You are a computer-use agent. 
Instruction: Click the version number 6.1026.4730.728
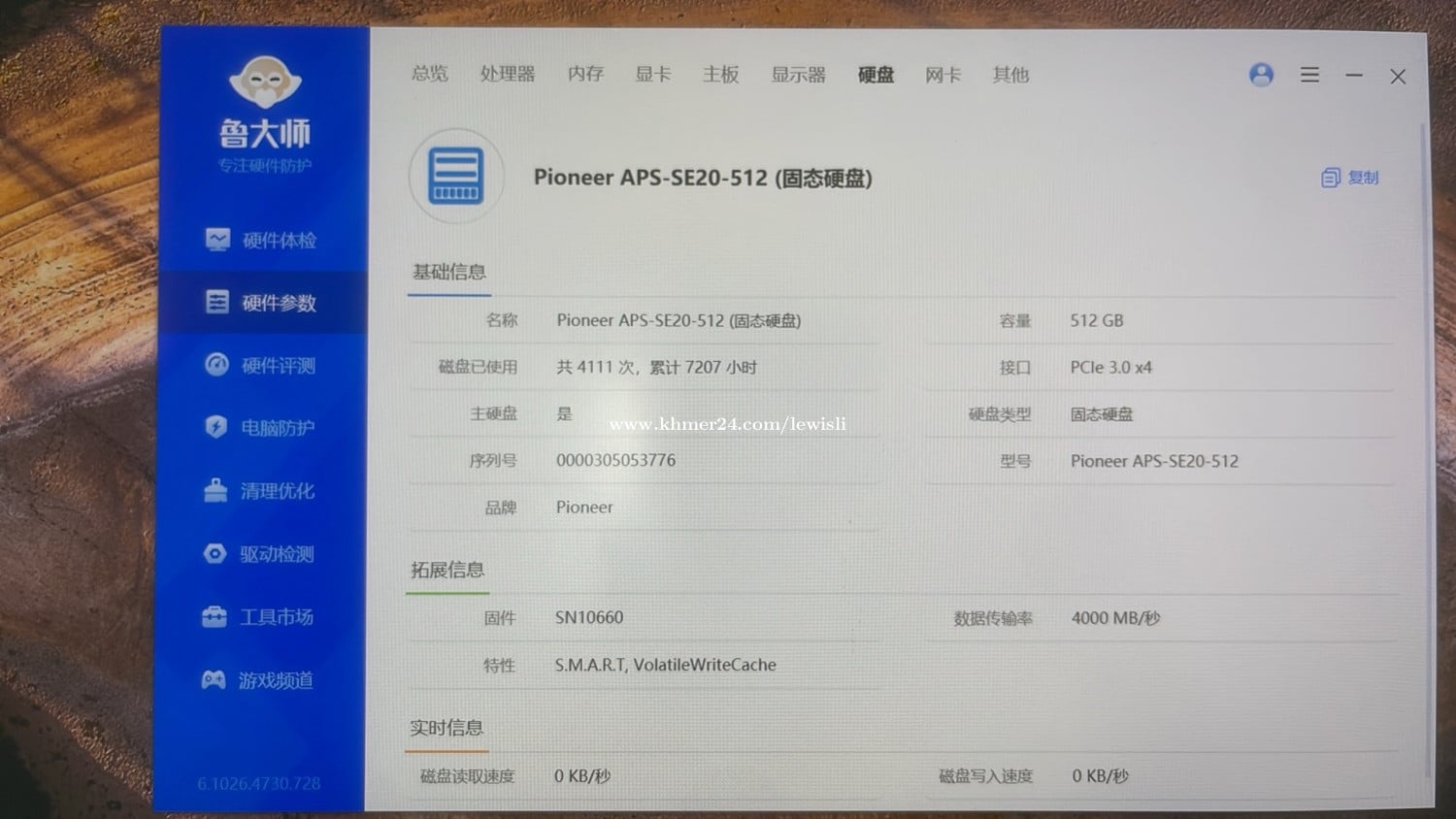pos(258,783)
